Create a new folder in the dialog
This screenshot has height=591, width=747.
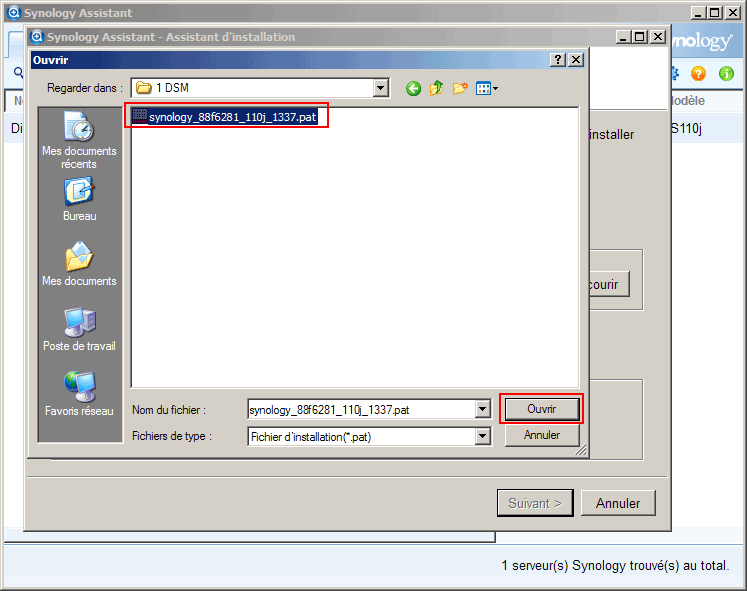click(x=460, y=88)
